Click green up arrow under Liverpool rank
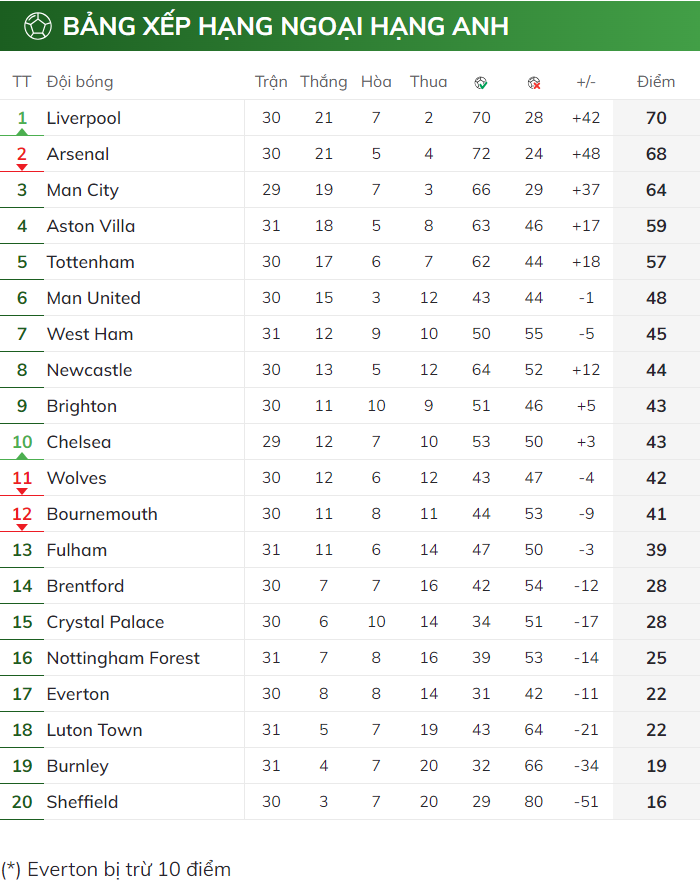700x886 pixels. [22, 132]
